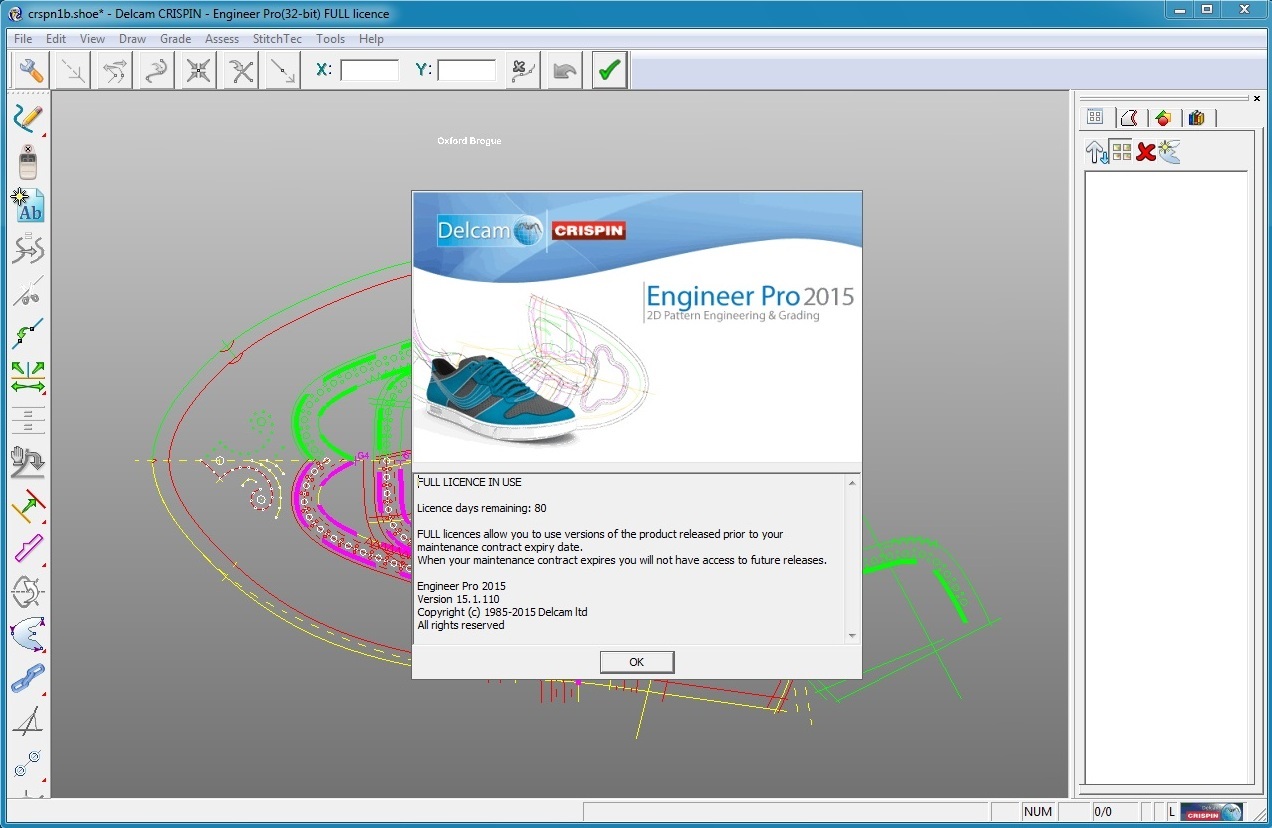The width and height of the screenshot is (1272, 828).
Task: Select the orange line with green arrow tool
Action: click(28, 505)
